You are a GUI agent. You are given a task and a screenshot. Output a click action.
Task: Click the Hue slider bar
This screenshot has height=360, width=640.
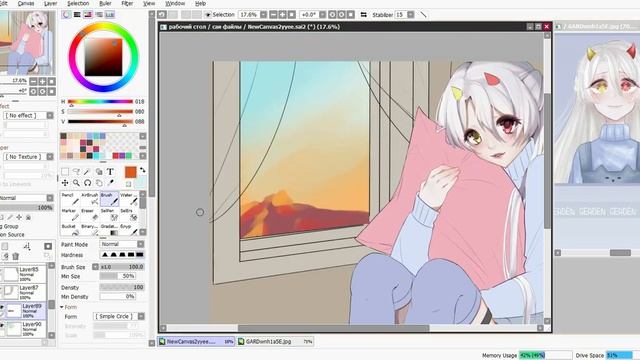pyautogui.click(x=100, y=101)
